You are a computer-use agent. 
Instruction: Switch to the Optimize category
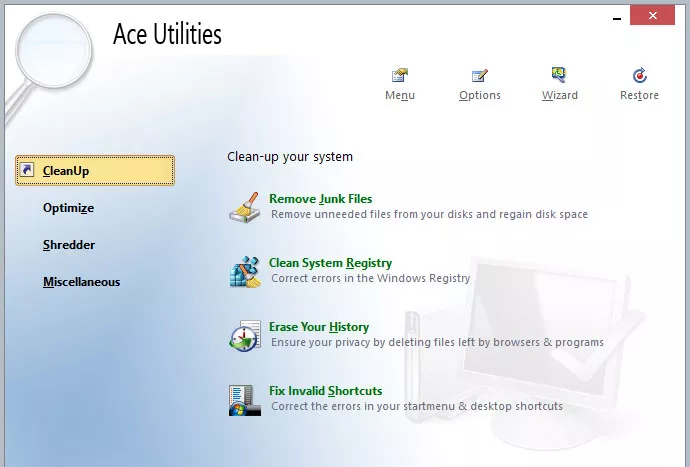coord(68,208)
